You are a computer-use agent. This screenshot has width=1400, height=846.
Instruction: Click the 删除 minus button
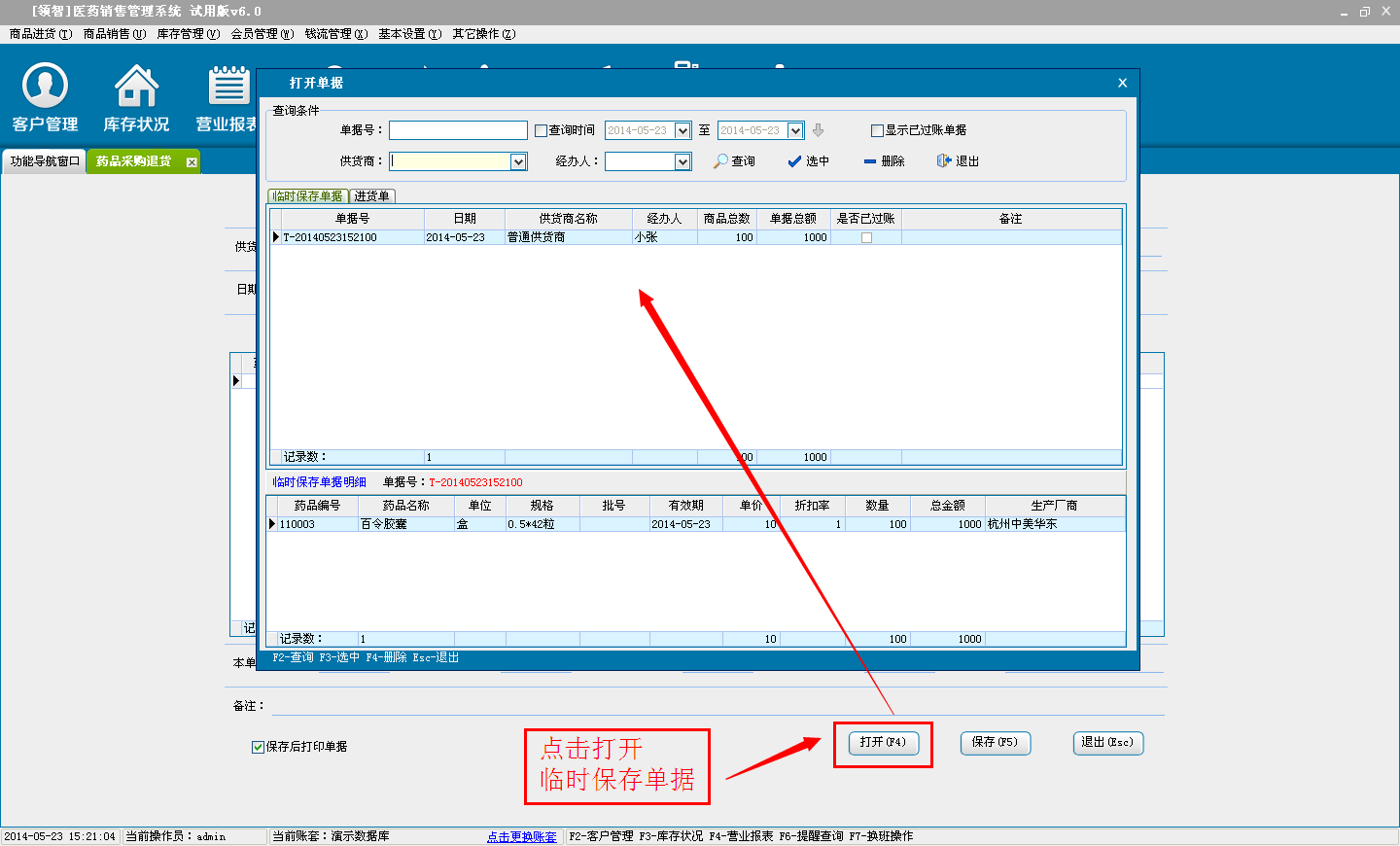(884, 161)
